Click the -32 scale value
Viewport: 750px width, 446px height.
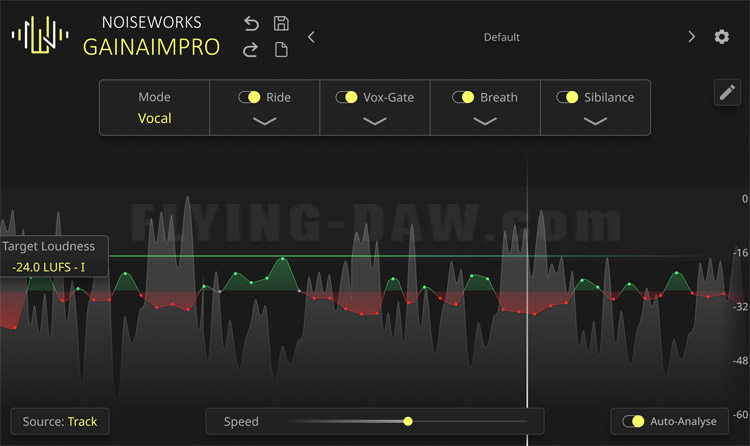pyautogui.click(x=740, y=306)
